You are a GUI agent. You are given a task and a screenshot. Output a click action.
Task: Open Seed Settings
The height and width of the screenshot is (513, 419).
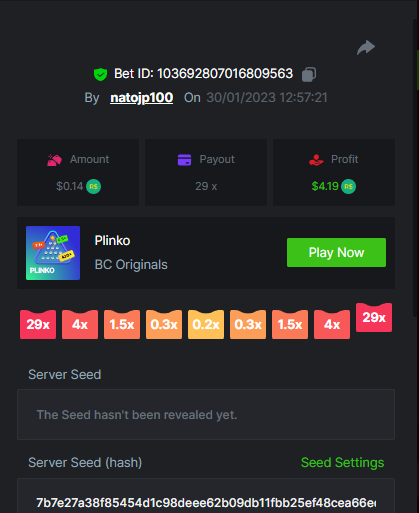(342, 463)
